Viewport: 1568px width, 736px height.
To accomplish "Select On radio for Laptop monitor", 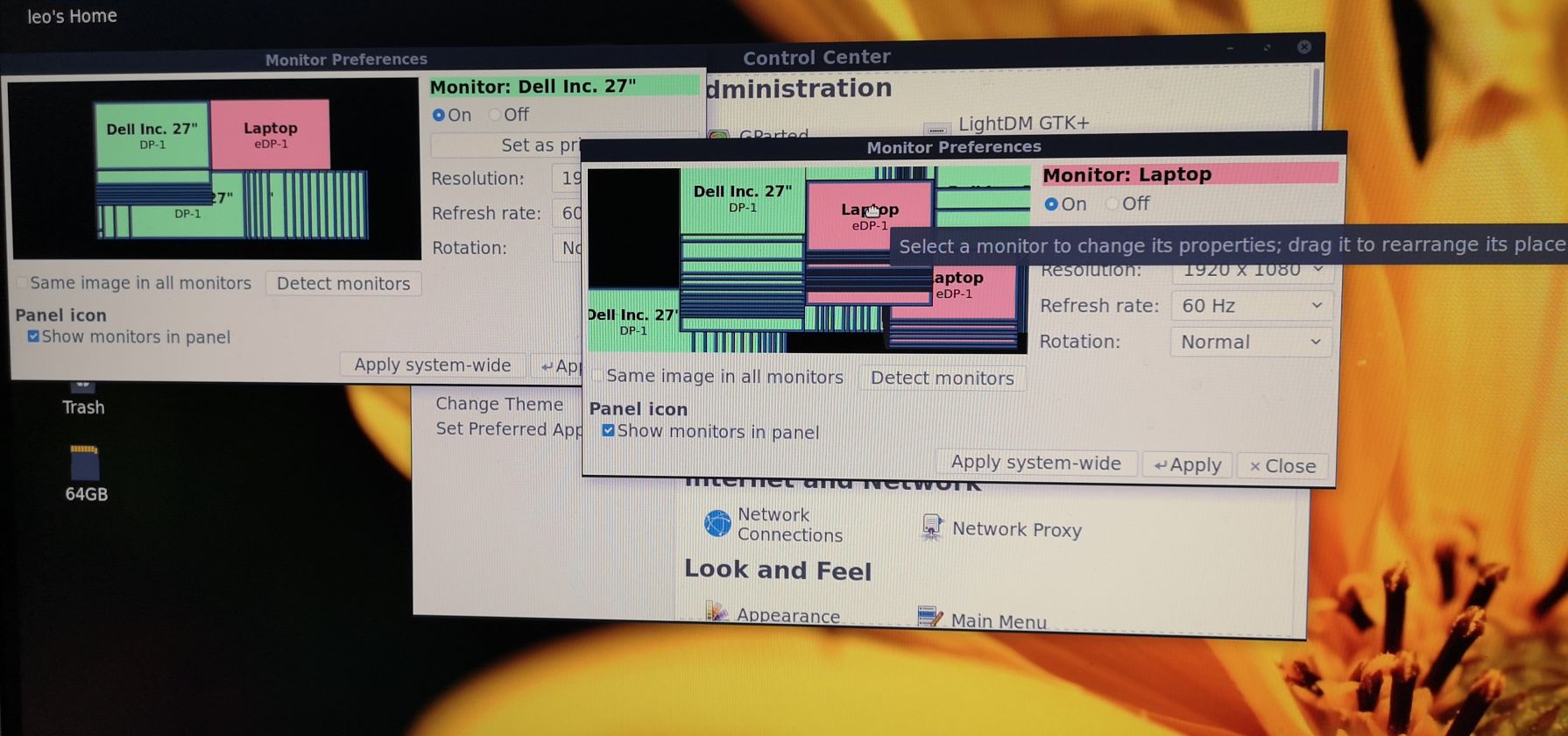I will coord(1051,204).
